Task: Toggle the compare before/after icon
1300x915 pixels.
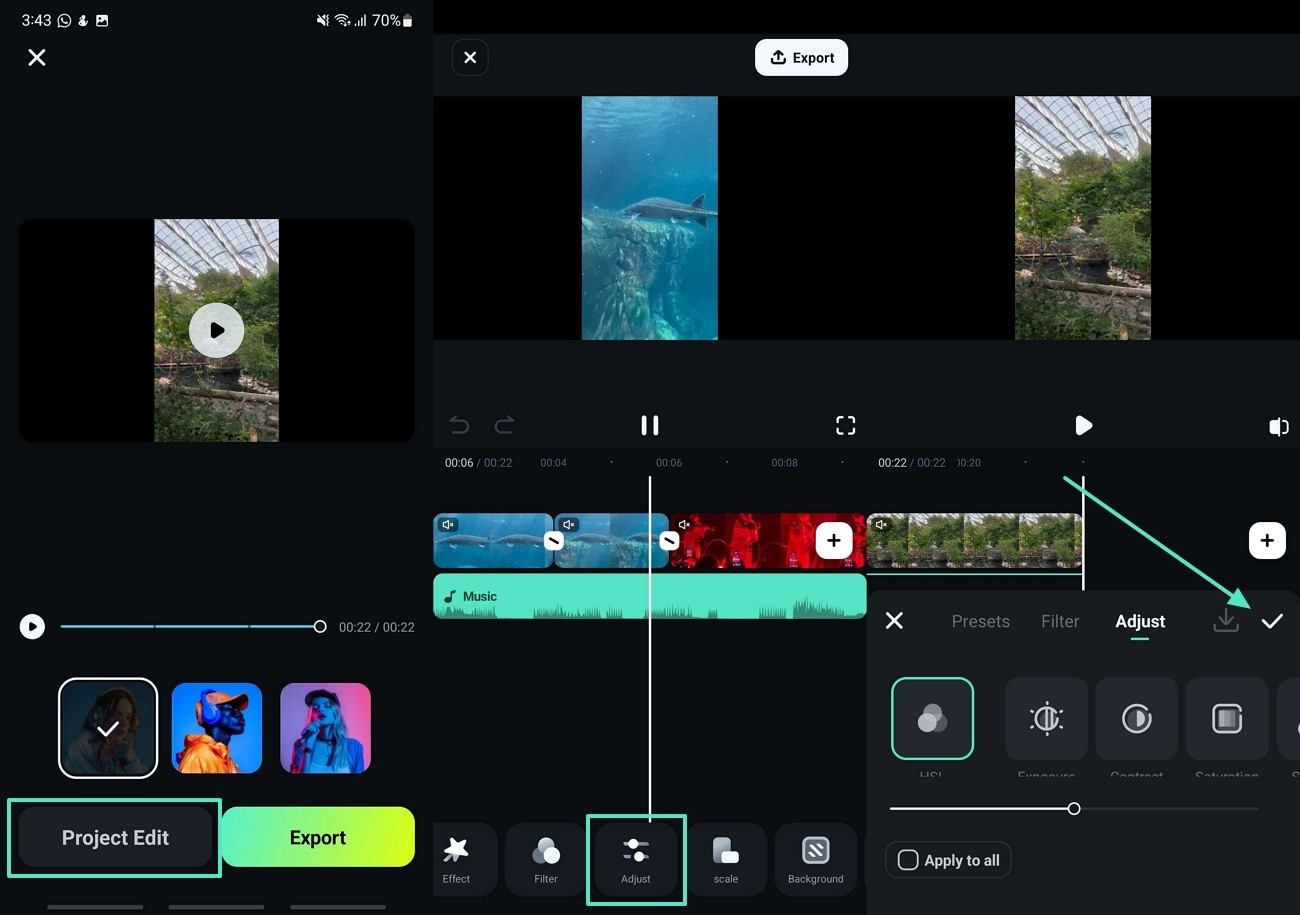Action: (1278, 427)
